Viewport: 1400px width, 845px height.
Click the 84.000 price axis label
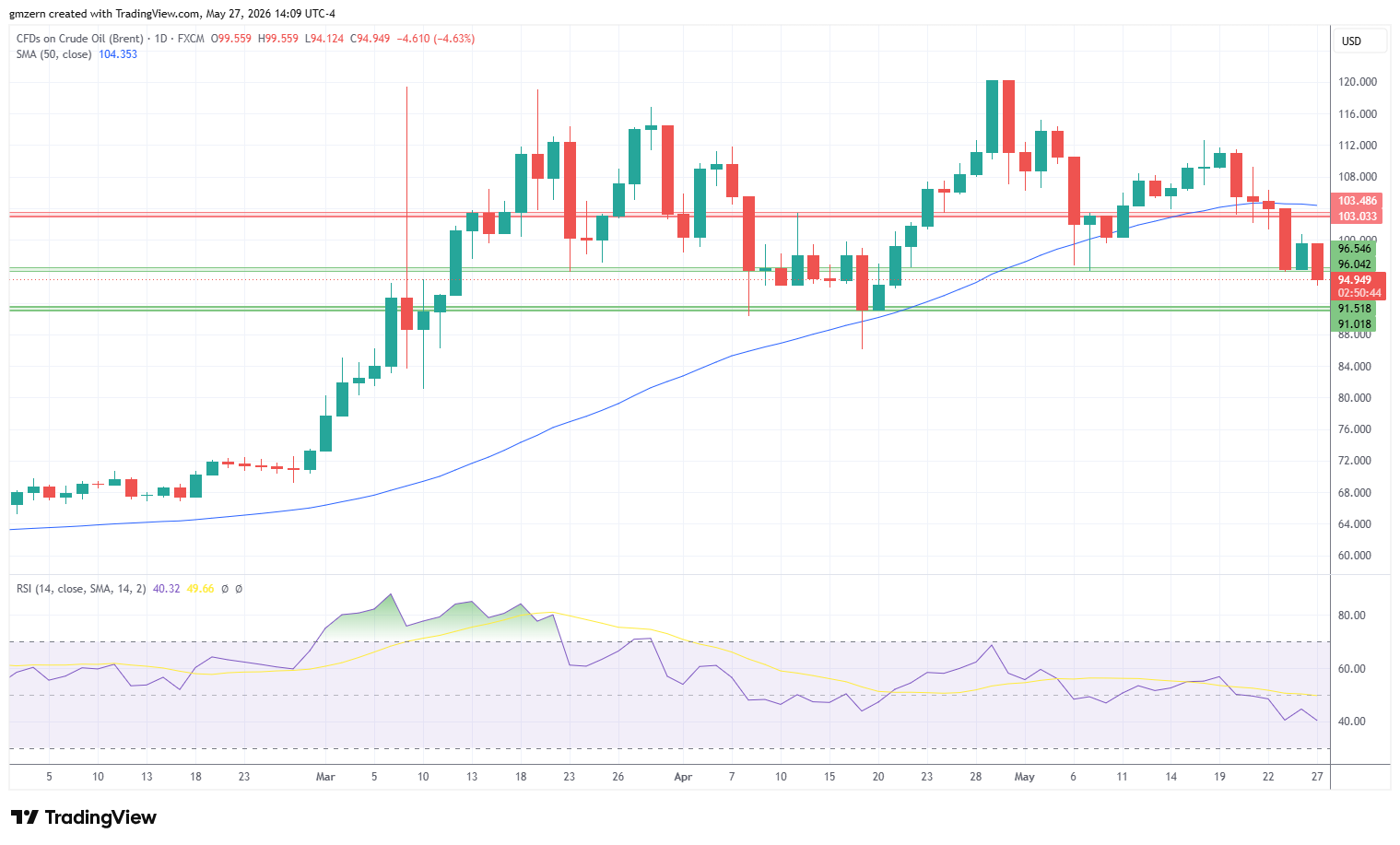click(1355, 367)
